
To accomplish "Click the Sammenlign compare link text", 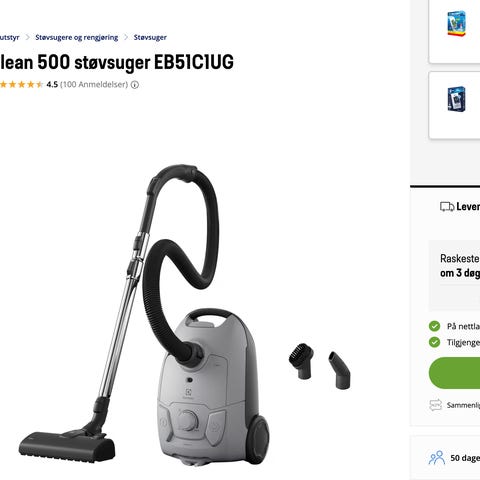I will click(463, 405).
